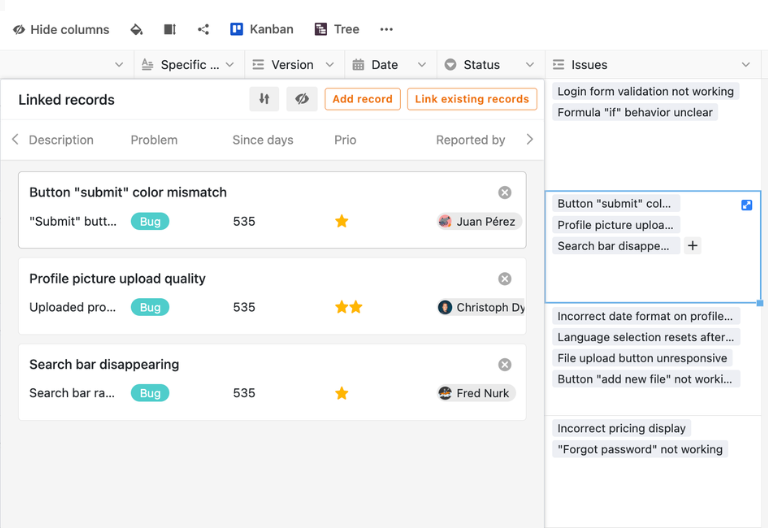
Task: Open Button "add new file" not worki... link
Action: [x=646, y=379]
